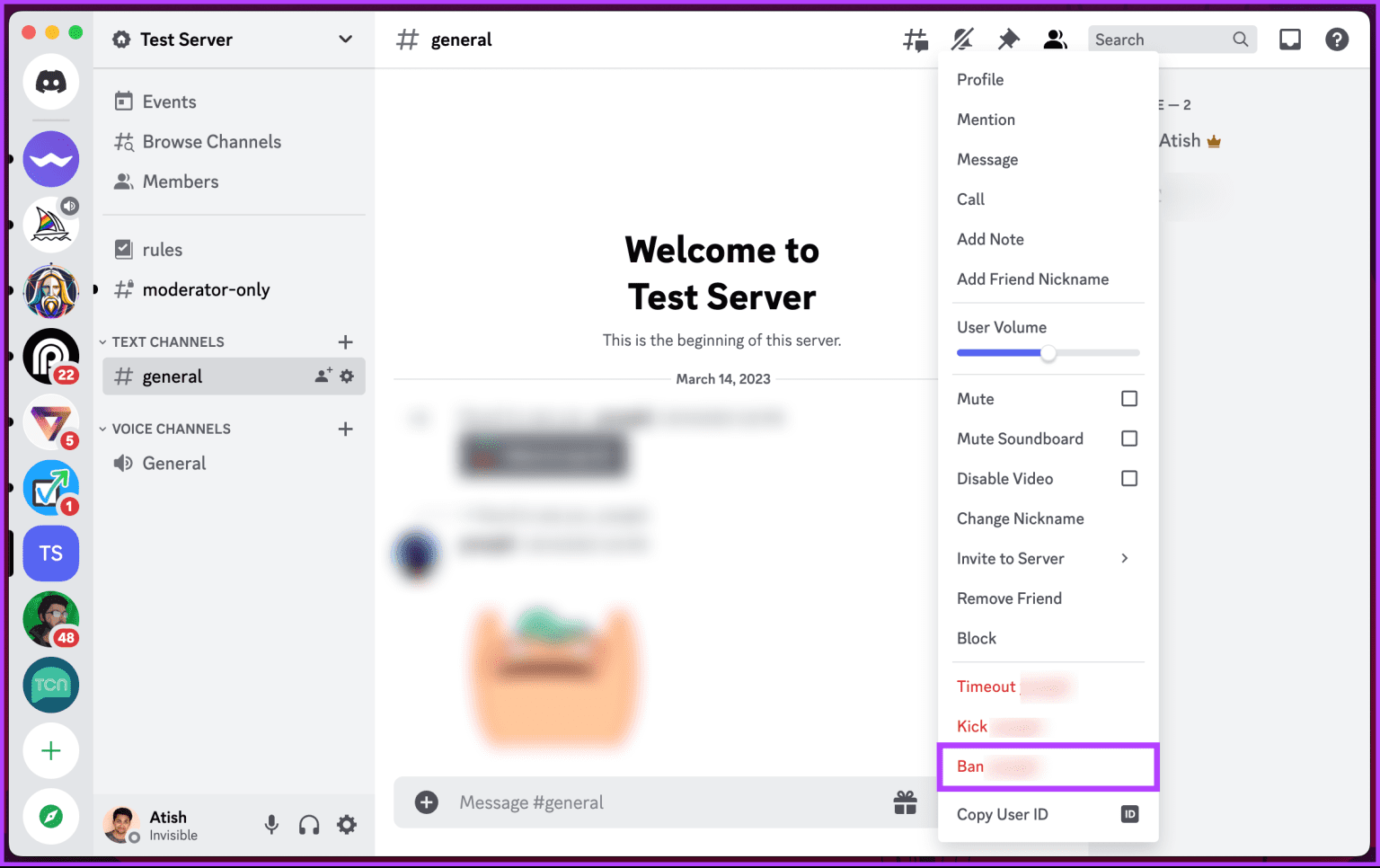Open Browse Channels in the sidebar
1380x868 pixels.
click(211, 141)
